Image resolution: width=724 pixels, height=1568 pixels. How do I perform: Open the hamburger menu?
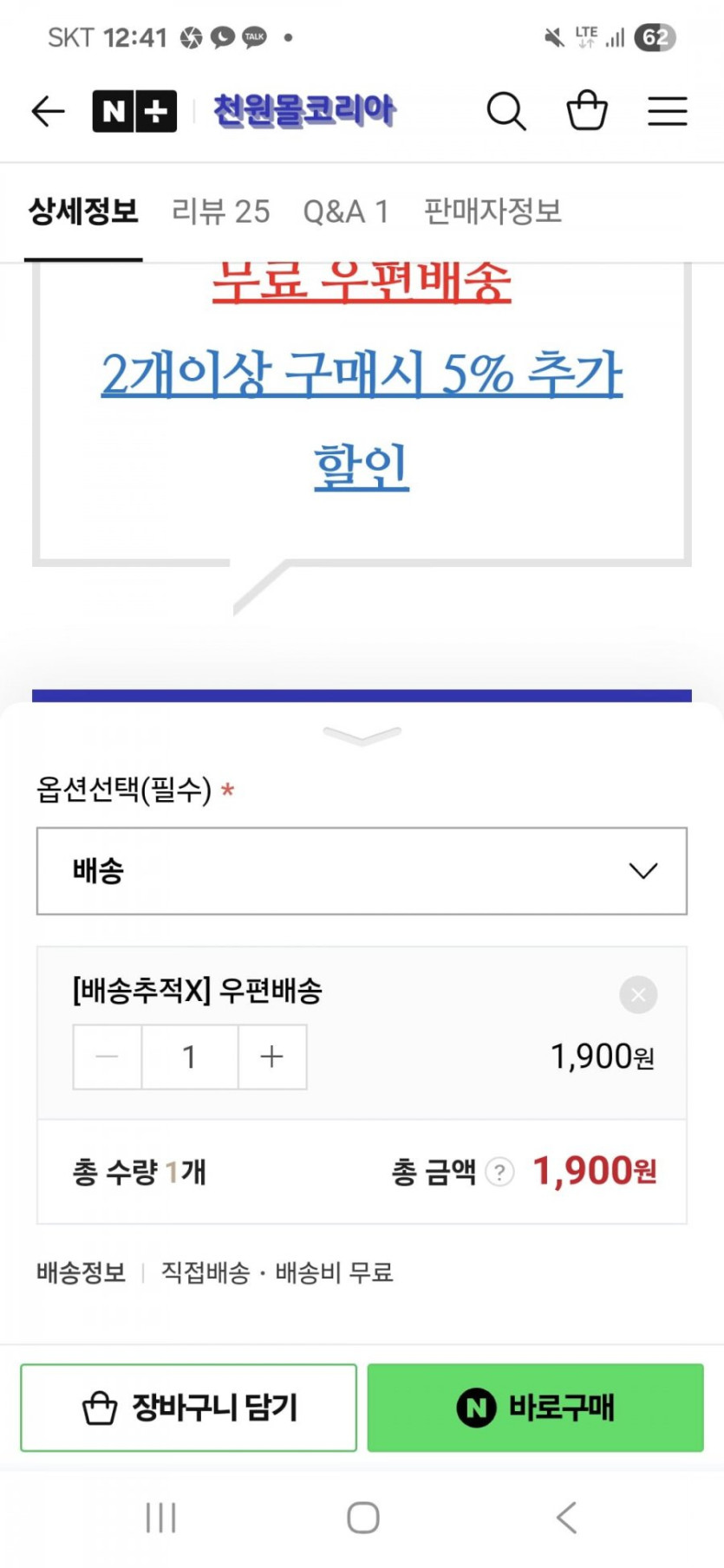[668, 111]
